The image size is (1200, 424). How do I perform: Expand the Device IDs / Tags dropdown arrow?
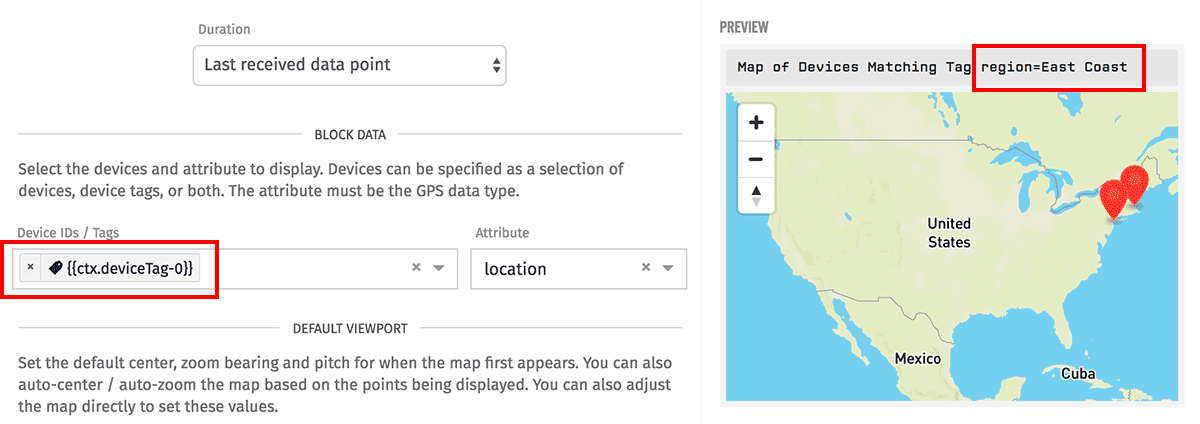click(x=438, y=268)
